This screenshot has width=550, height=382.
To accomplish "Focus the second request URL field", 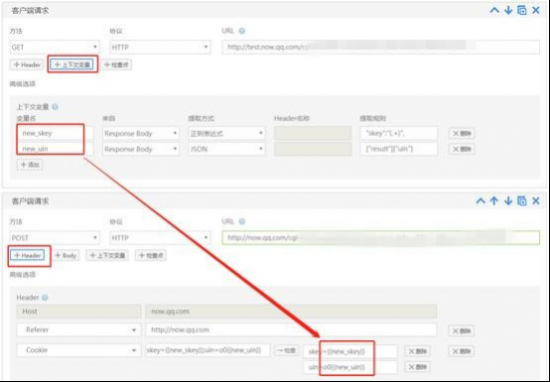I will tap(381, 238).
